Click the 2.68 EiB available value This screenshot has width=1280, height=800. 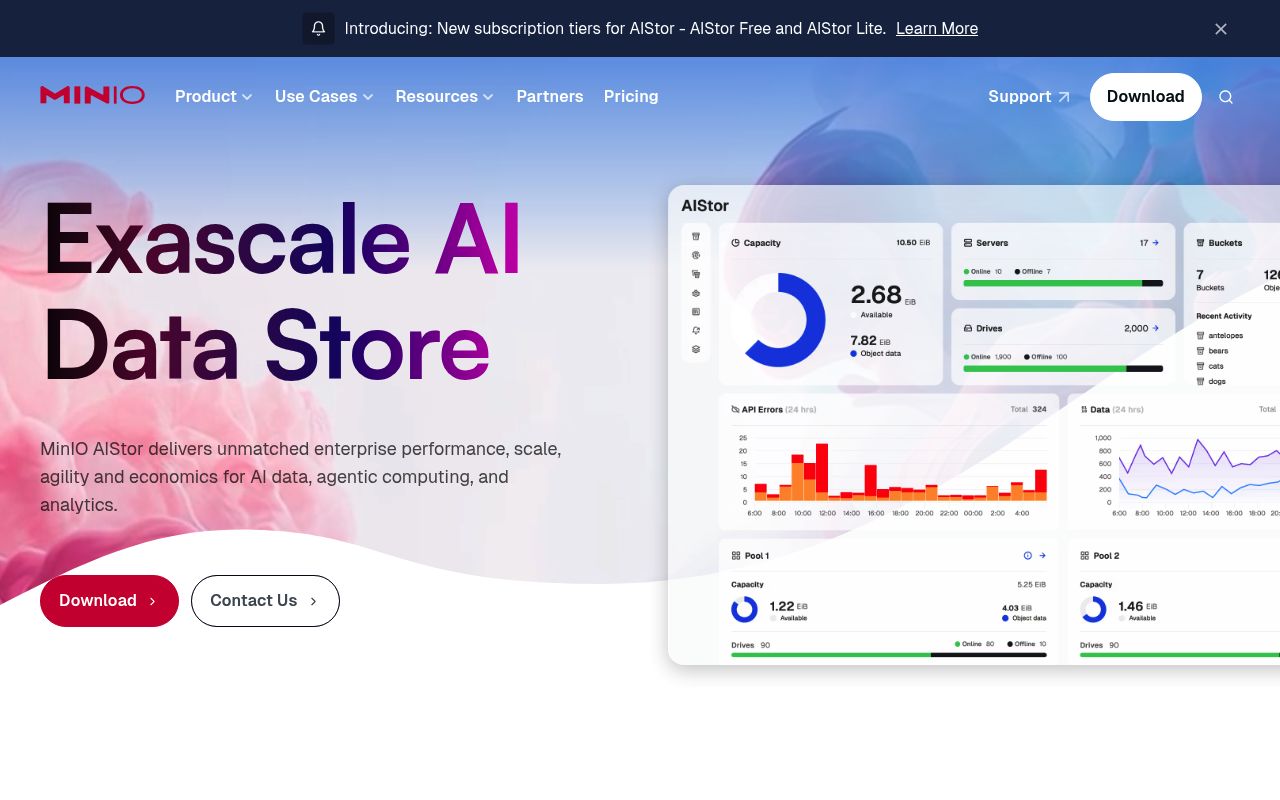(883, 295)
